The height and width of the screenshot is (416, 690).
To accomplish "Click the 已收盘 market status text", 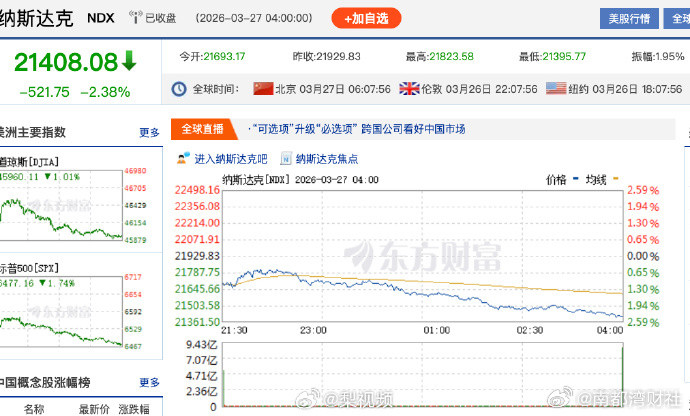I will click(x=161, y=18).
